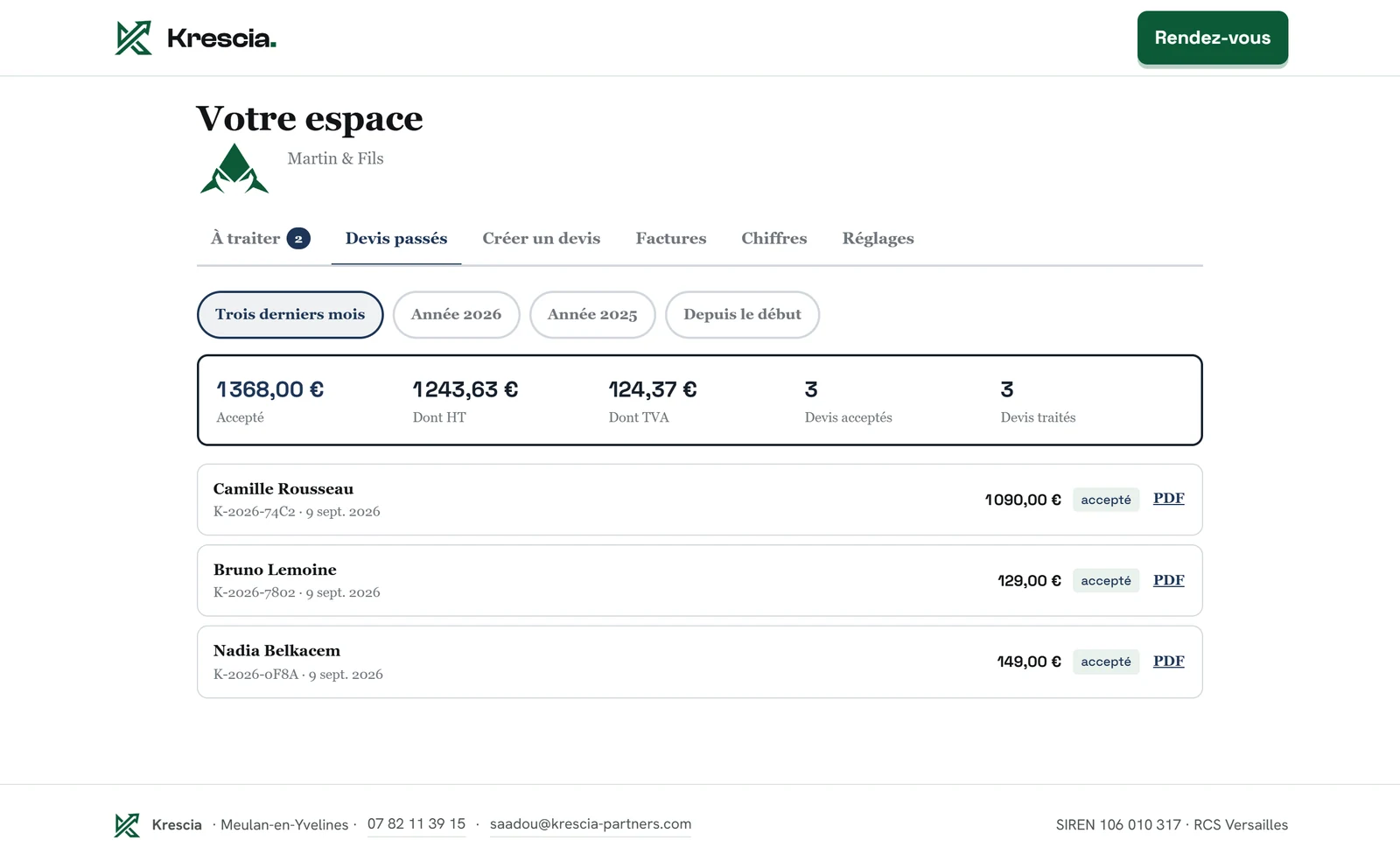Click the 124,37 € Dont TVA value
Viewport: 1400px width, 868px height.
point(653,389)
